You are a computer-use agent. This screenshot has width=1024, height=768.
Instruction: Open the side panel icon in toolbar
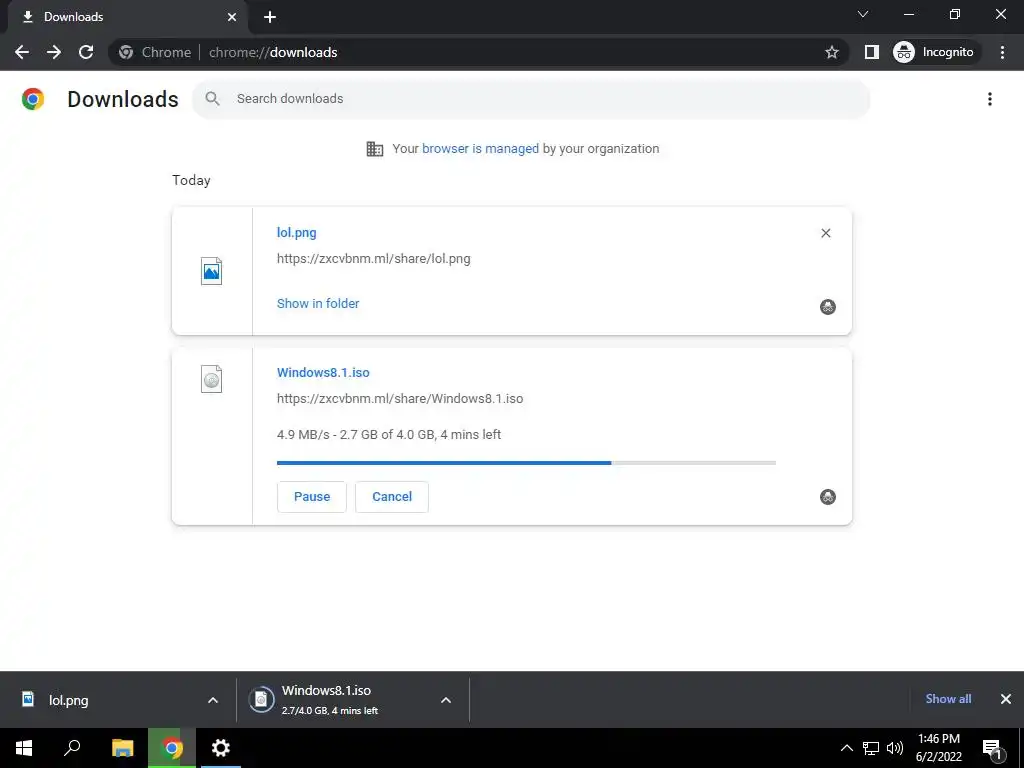[x=871, y=52]
